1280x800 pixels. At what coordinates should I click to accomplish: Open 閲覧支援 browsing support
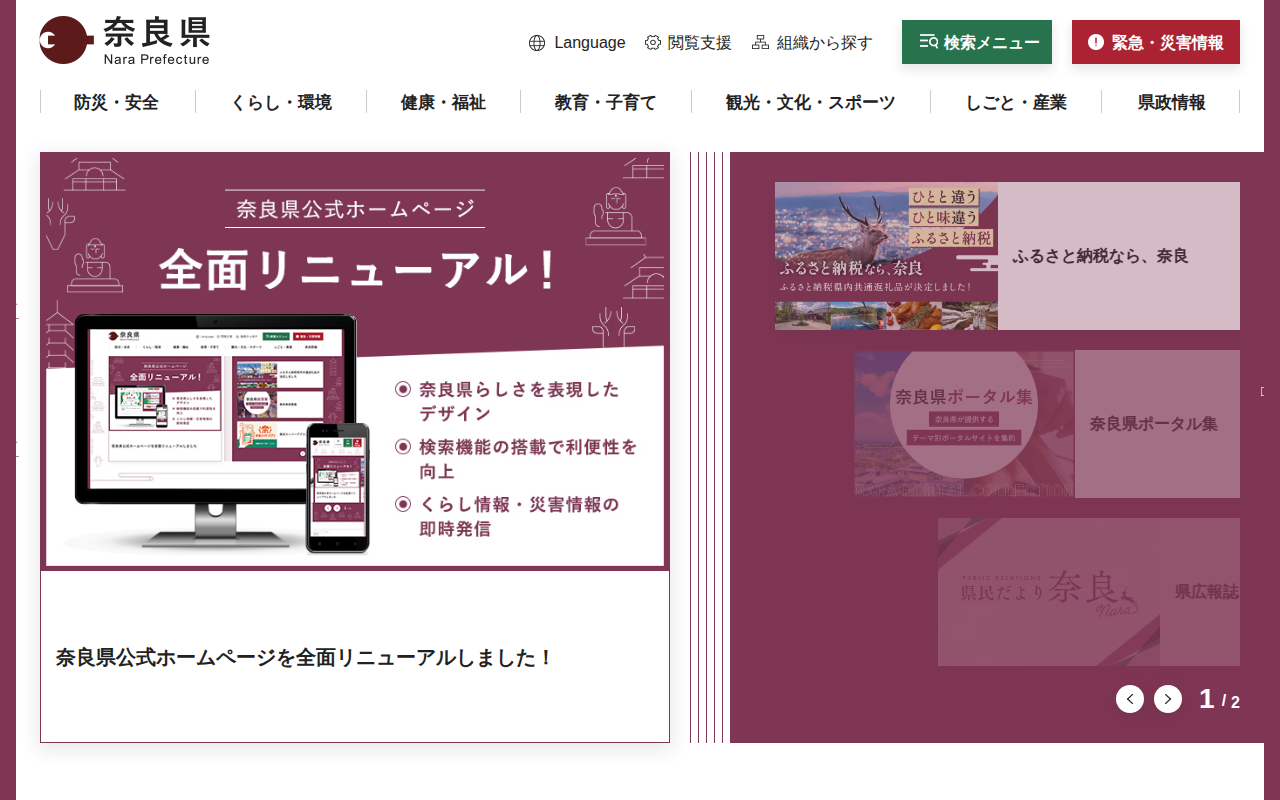tap(688, 43)
